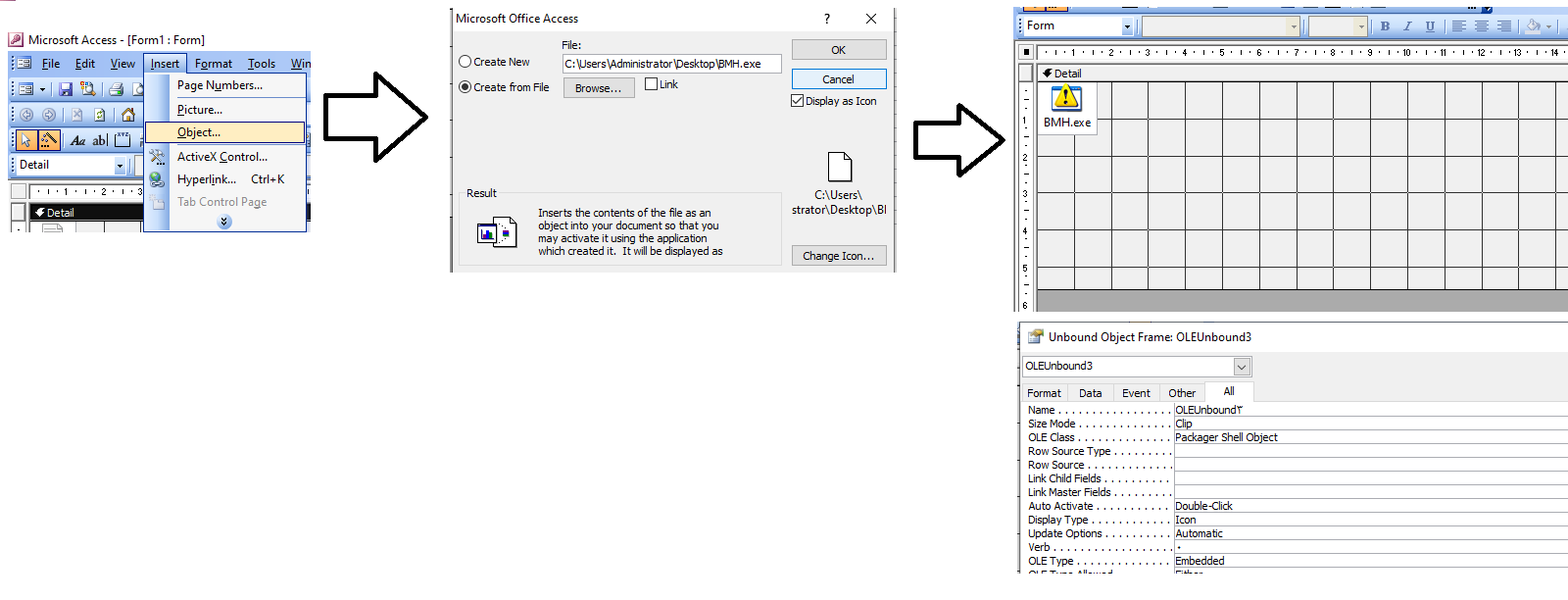This screenshot has width=1568, height=600.
Task: Open the OLEUnbound3 property sheet dropdown
Action: click(1242, 367)
